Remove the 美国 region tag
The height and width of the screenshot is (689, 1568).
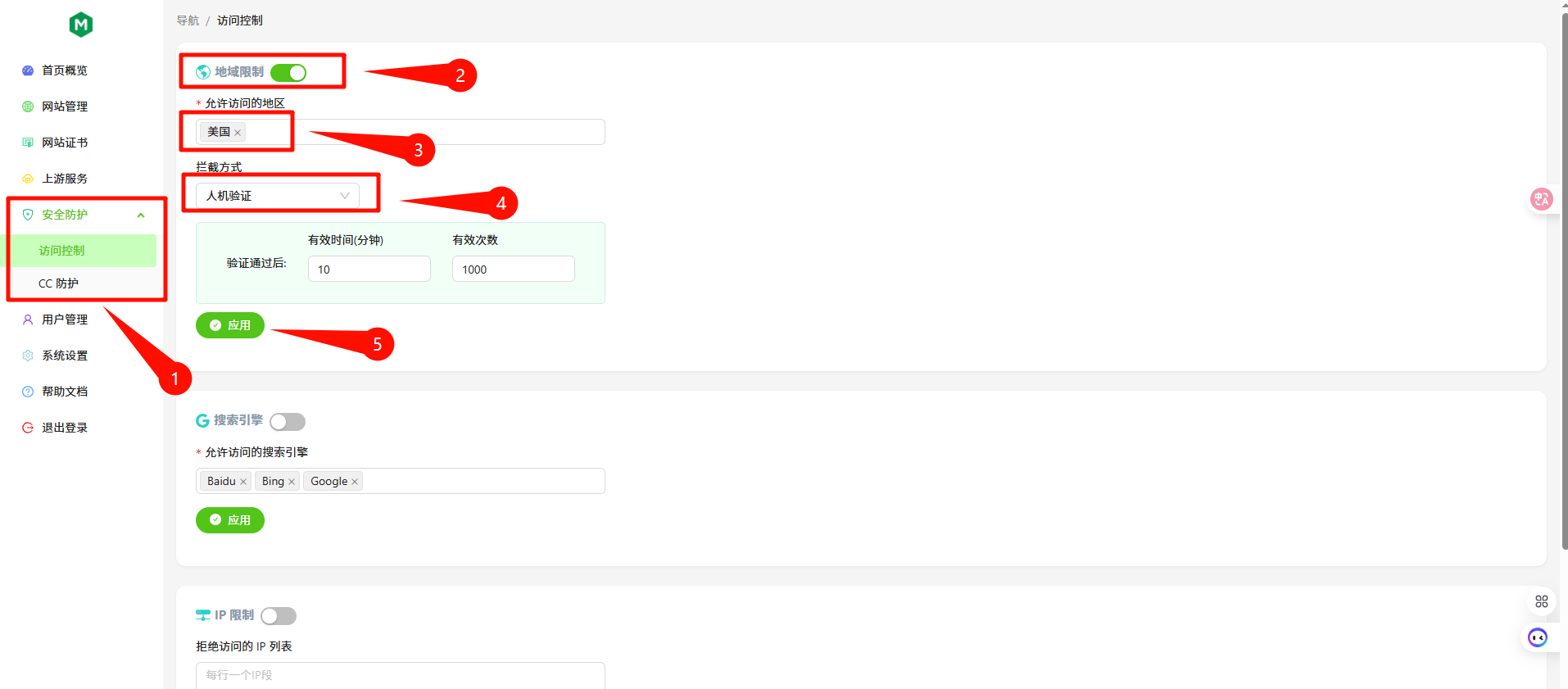[x=238, y=133]
